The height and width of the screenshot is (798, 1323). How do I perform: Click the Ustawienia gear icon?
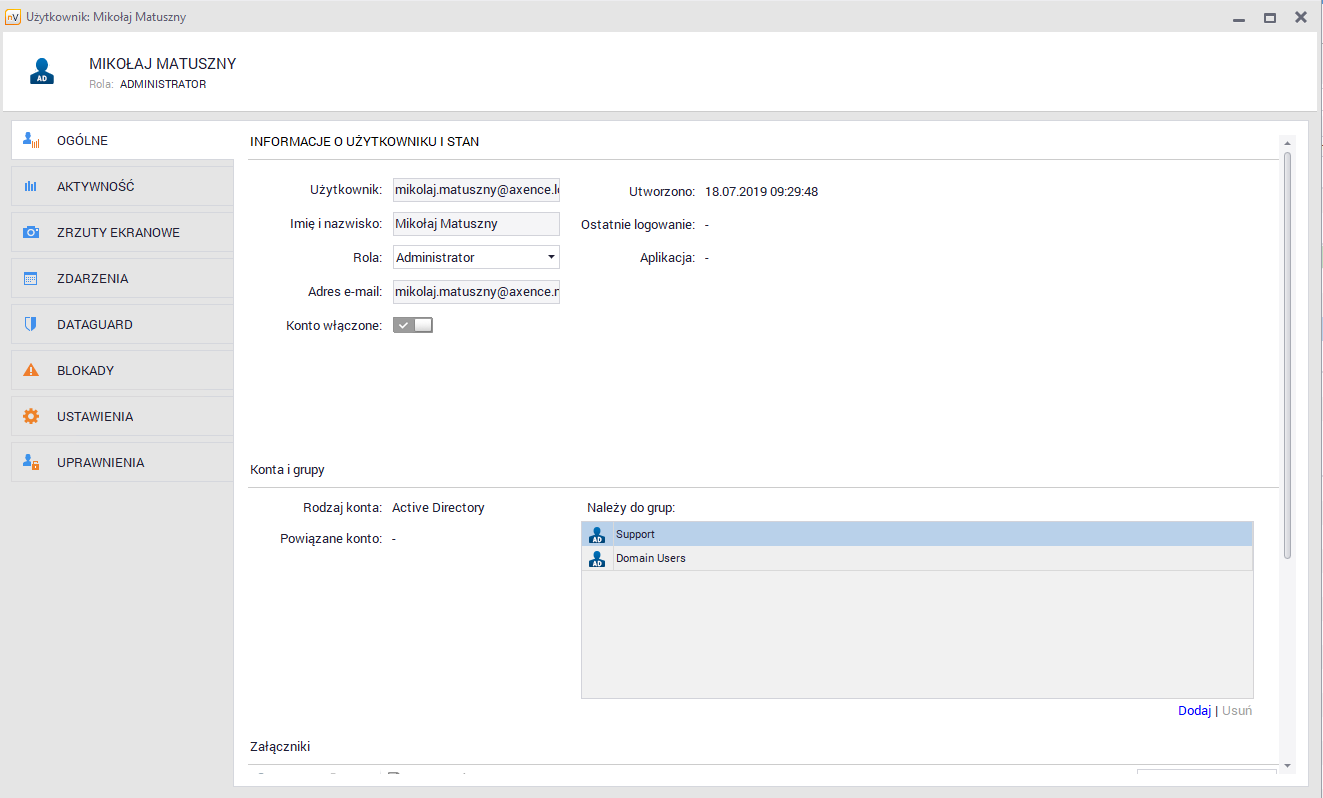pos(31,417)
